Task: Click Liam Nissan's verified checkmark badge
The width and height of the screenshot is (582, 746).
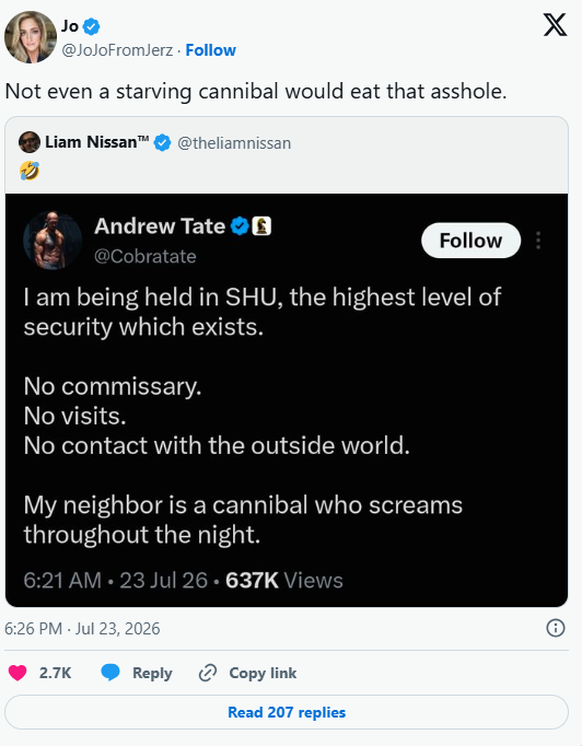Action: (x=163, y=142)
